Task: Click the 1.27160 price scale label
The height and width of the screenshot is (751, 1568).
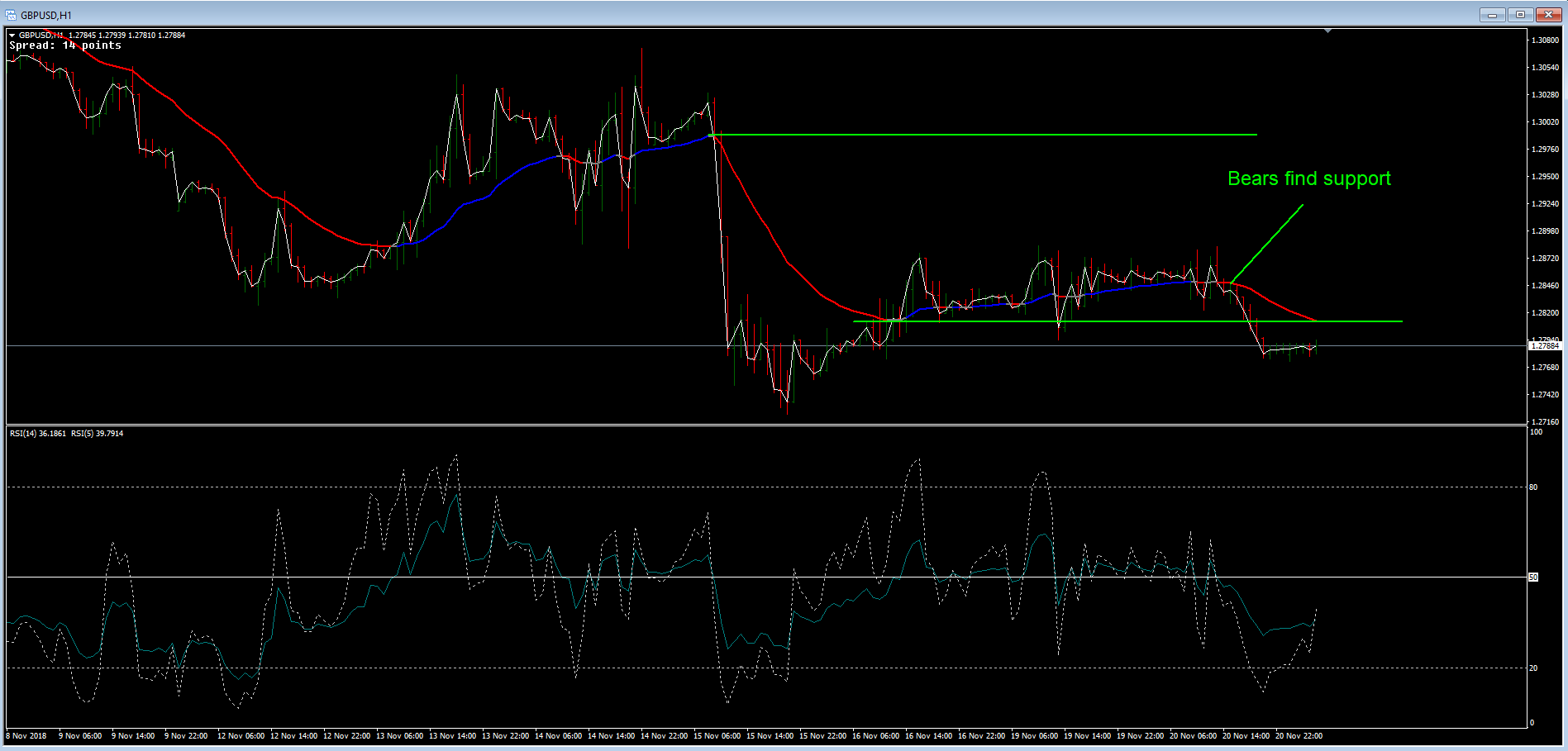Action: 1545,421
